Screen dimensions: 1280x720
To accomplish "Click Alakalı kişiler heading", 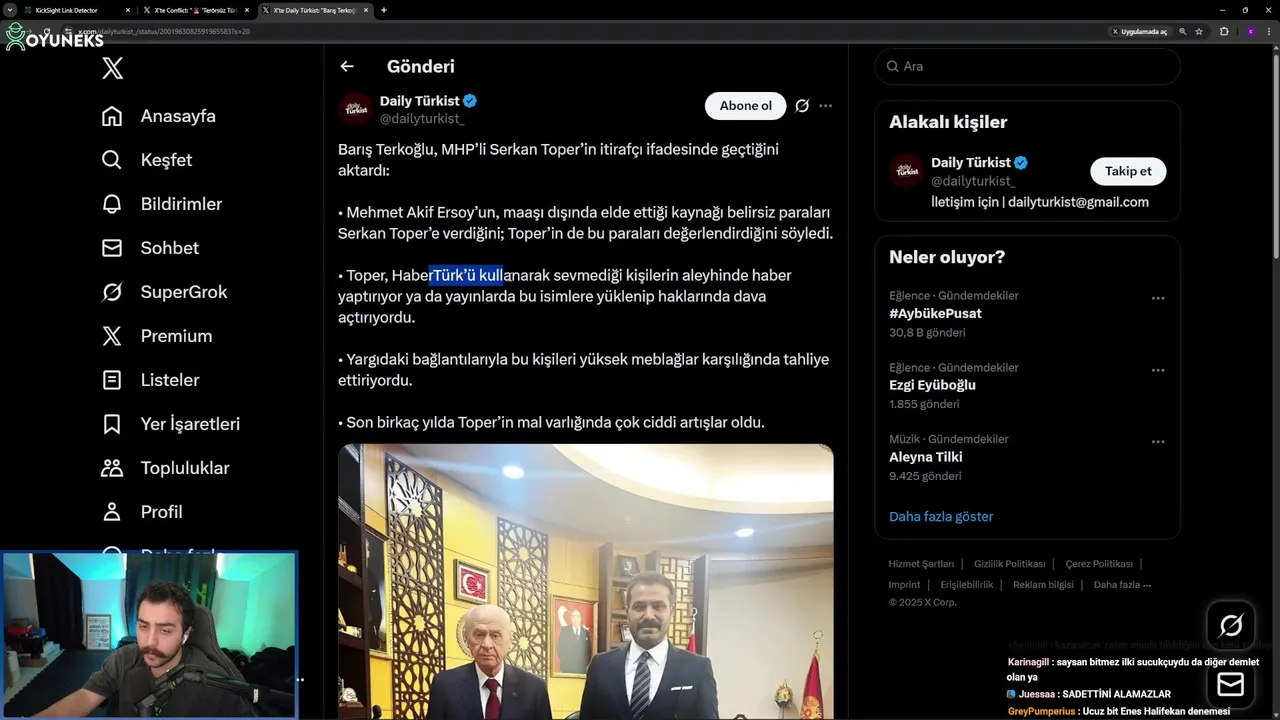I will point(948,122).
